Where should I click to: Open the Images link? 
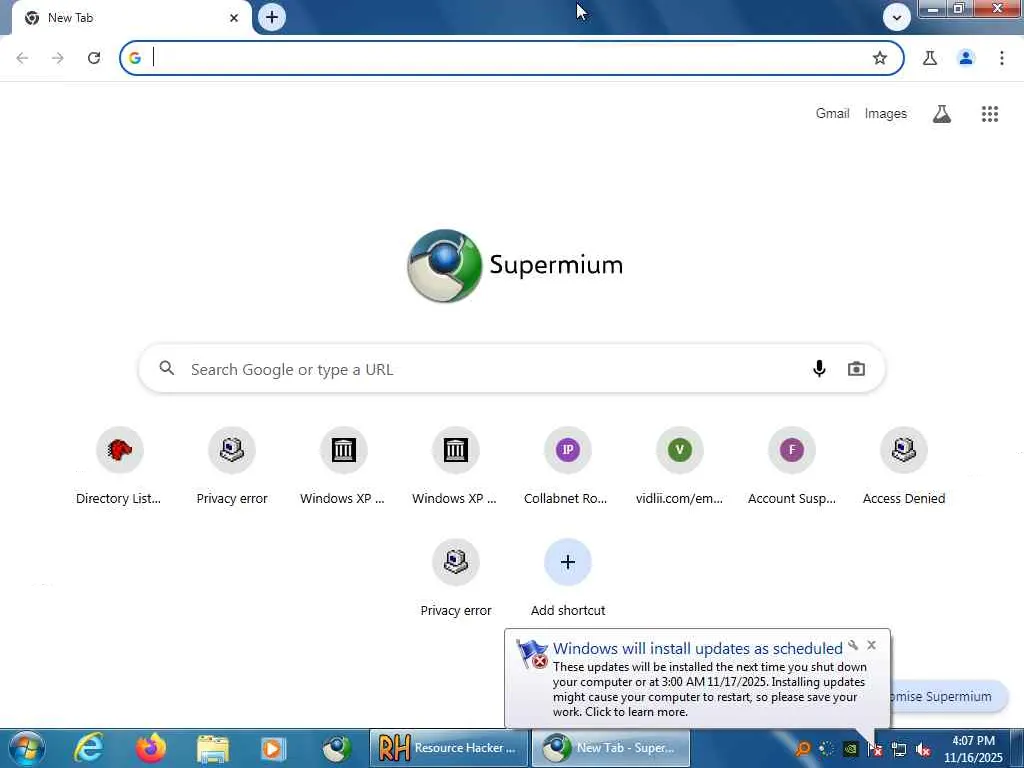(886, 114)
